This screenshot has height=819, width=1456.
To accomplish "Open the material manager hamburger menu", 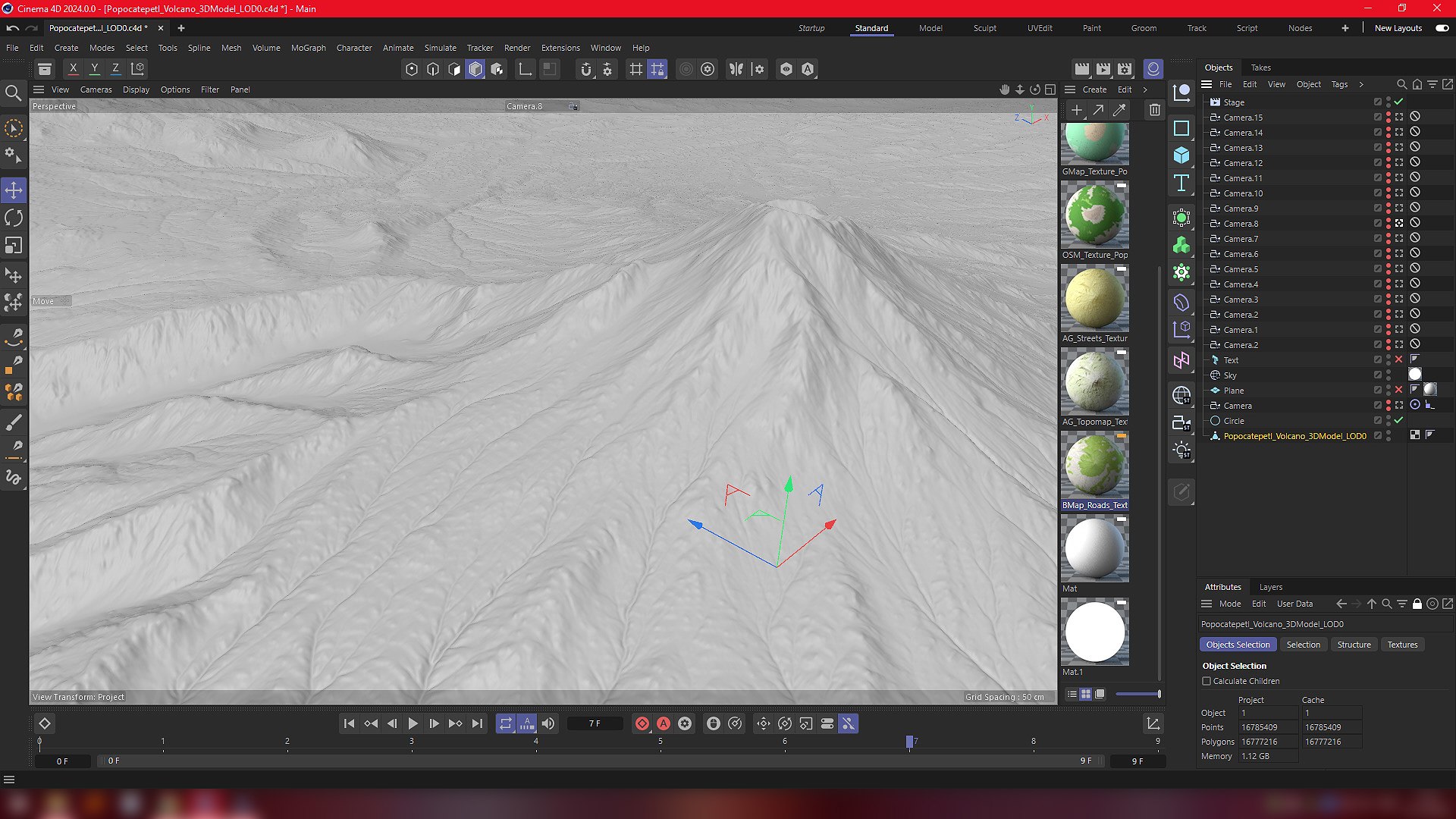I will pos(1070,89).
